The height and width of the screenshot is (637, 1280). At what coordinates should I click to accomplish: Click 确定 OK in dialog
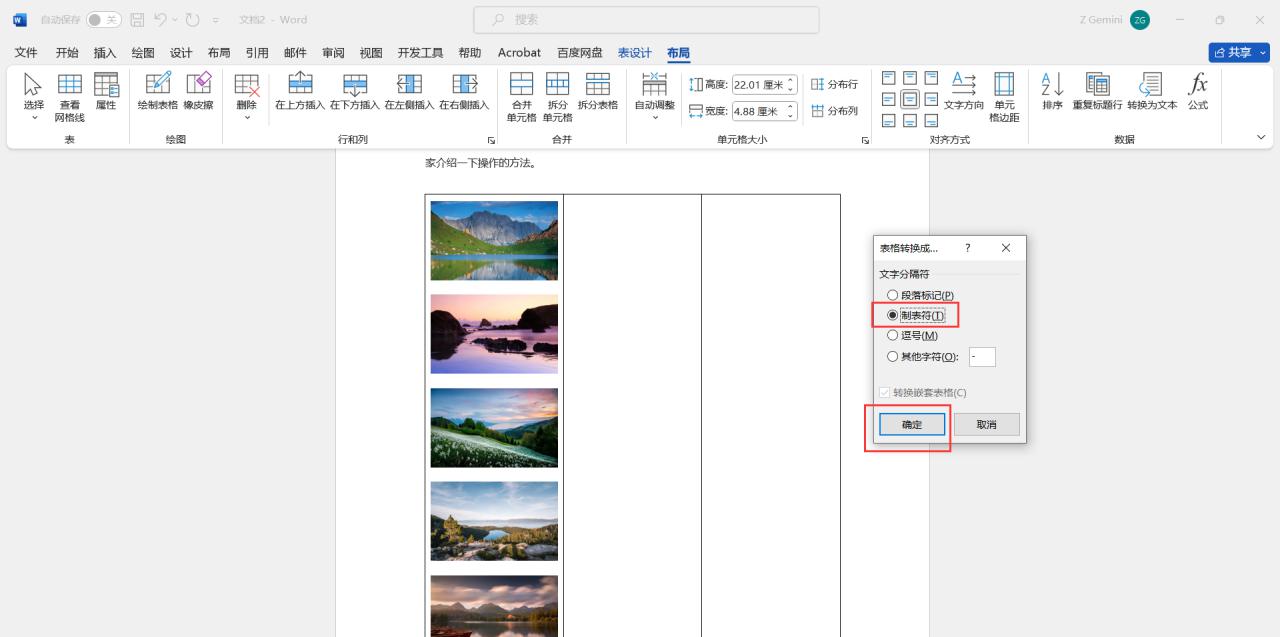click(912, 425)
